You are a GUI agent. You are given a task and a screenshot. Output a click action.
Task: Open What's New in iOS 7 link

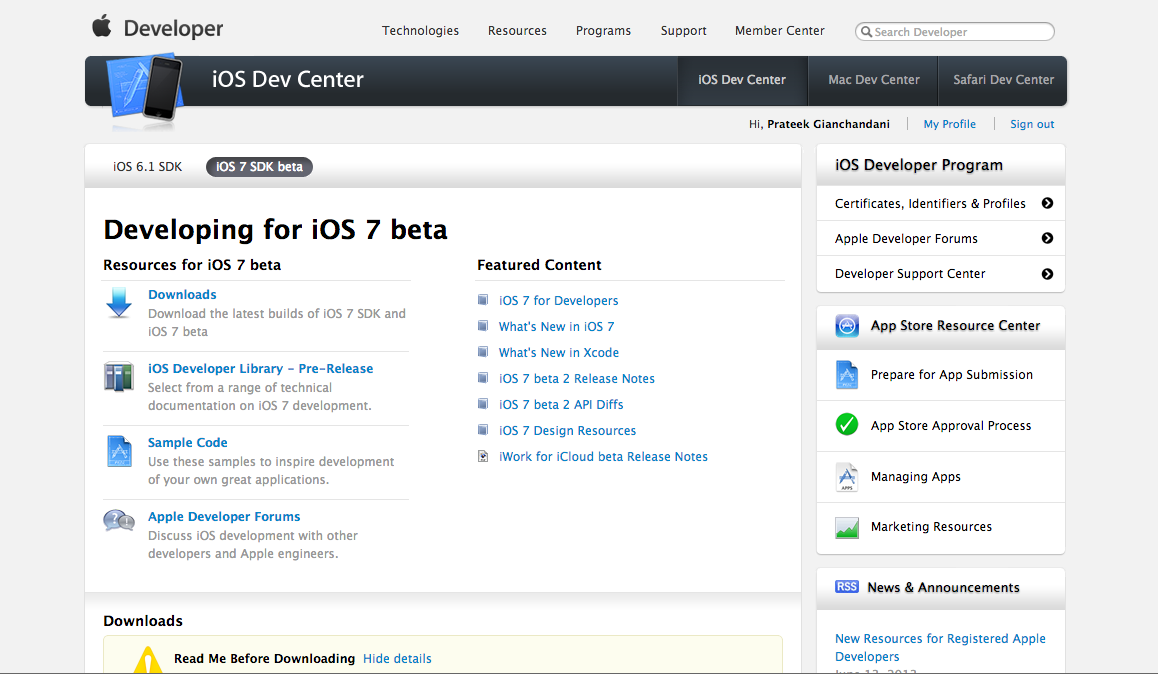pyautogui.click(x=556, y=326)
